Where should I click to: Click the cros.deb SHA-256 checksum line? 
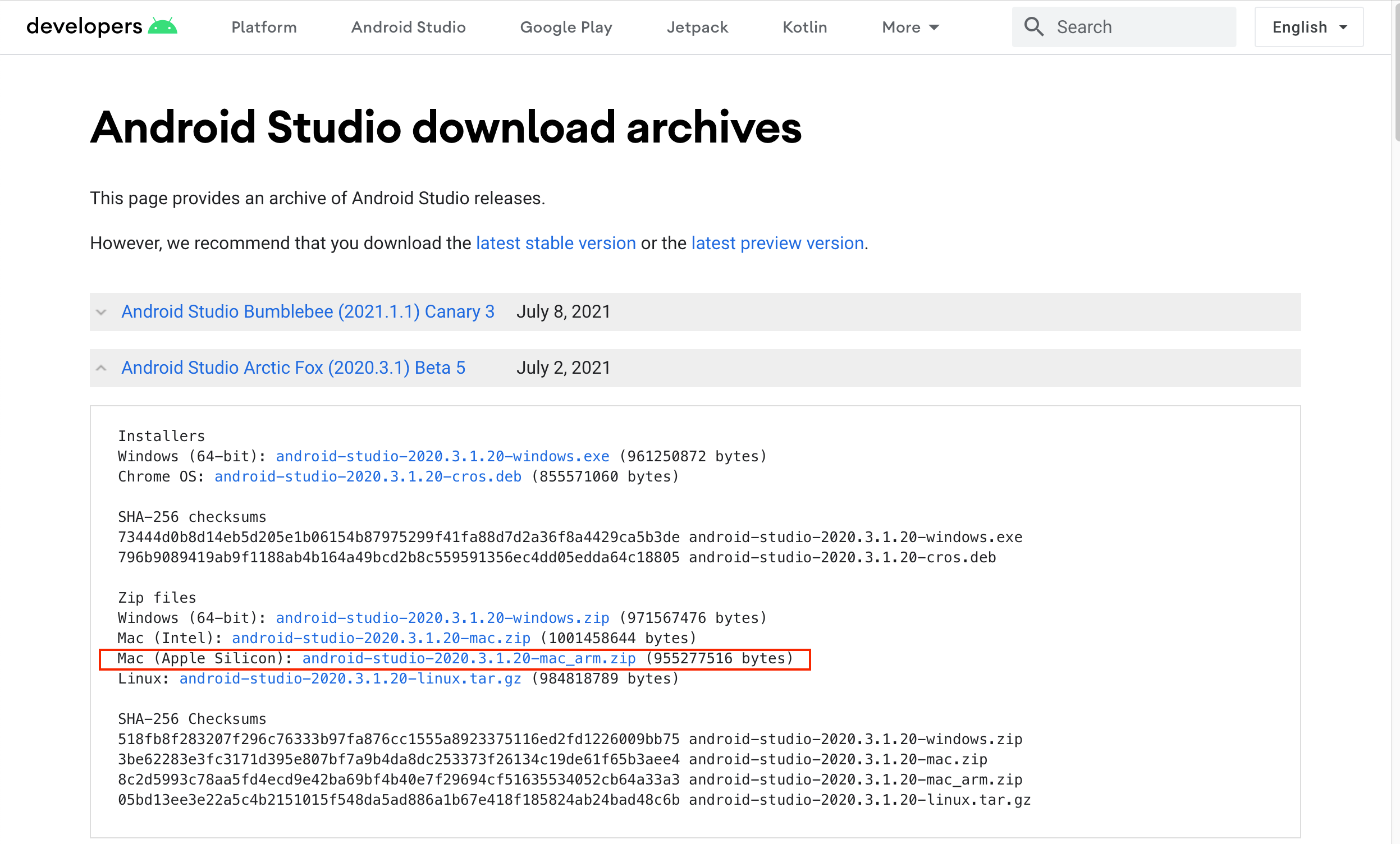[x=557, y=557]
